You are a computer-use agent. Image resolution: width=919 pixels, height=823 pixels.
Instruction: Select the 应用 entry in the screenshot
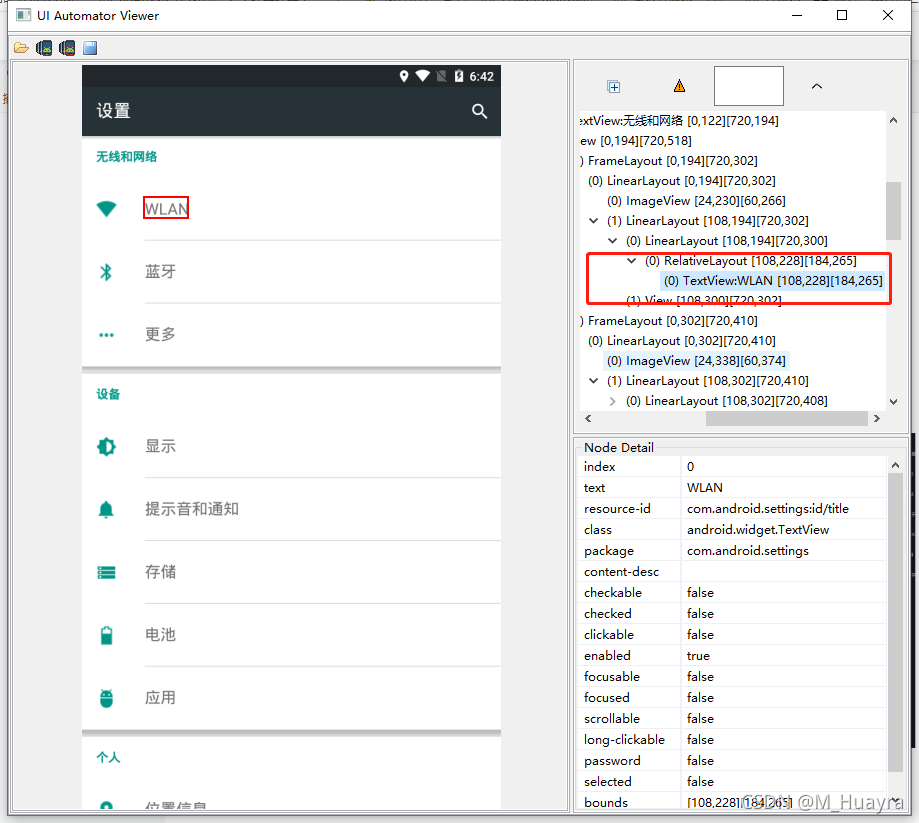pyautogui.click(x=161, y=698)
